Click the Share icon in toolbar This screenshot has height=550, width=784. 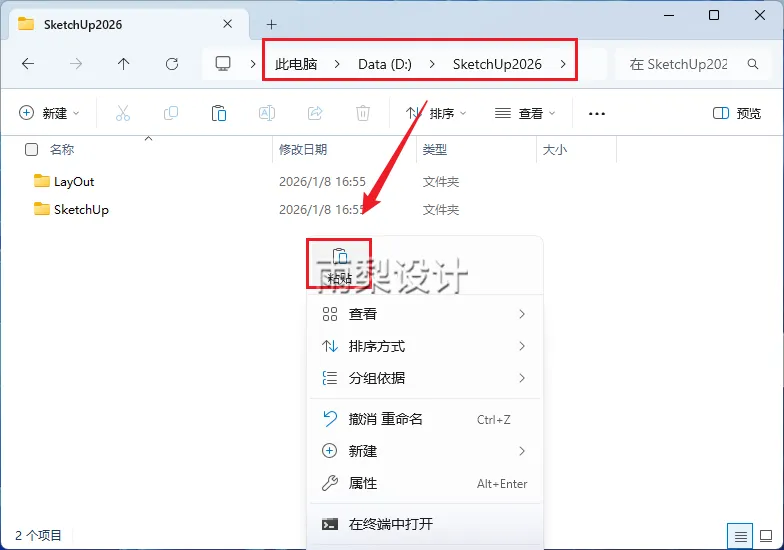(x=314, y=114)
